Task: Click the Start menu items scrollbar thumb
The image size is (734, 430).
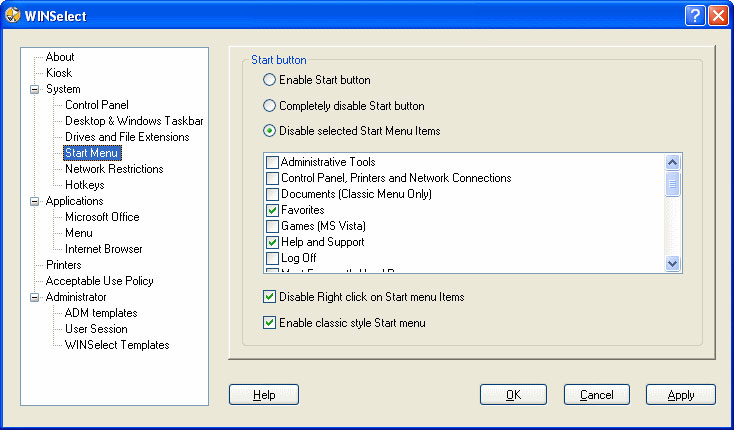Action: click(673, 184)
